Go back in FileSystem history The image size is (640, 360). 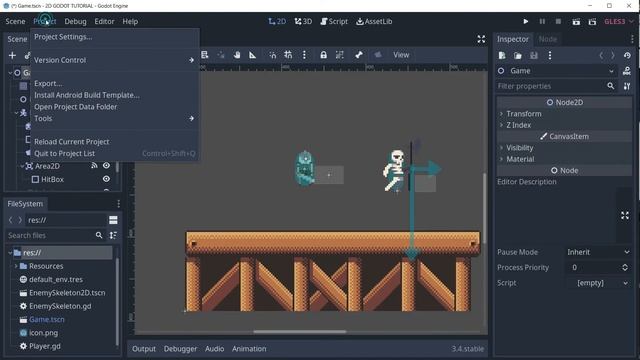click(11, 220)
